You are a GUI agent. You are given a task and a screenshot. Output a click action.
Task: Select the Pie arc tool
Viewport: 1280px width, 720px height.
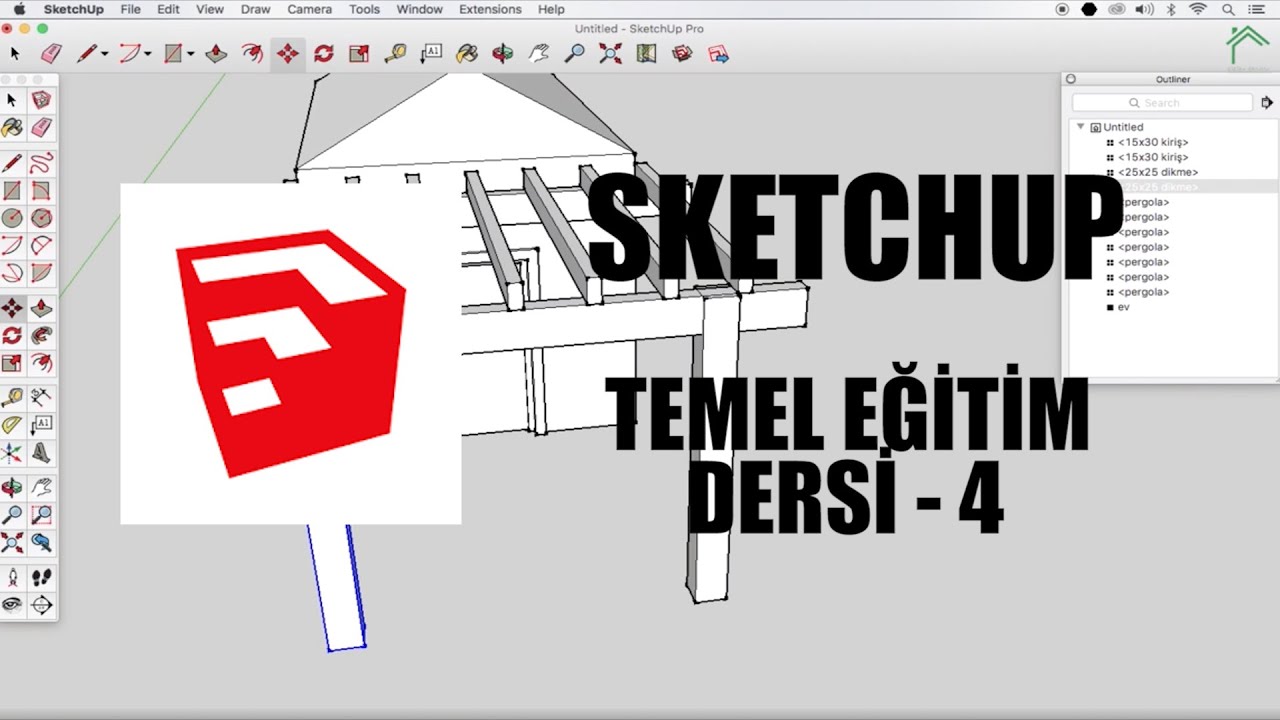41,272
